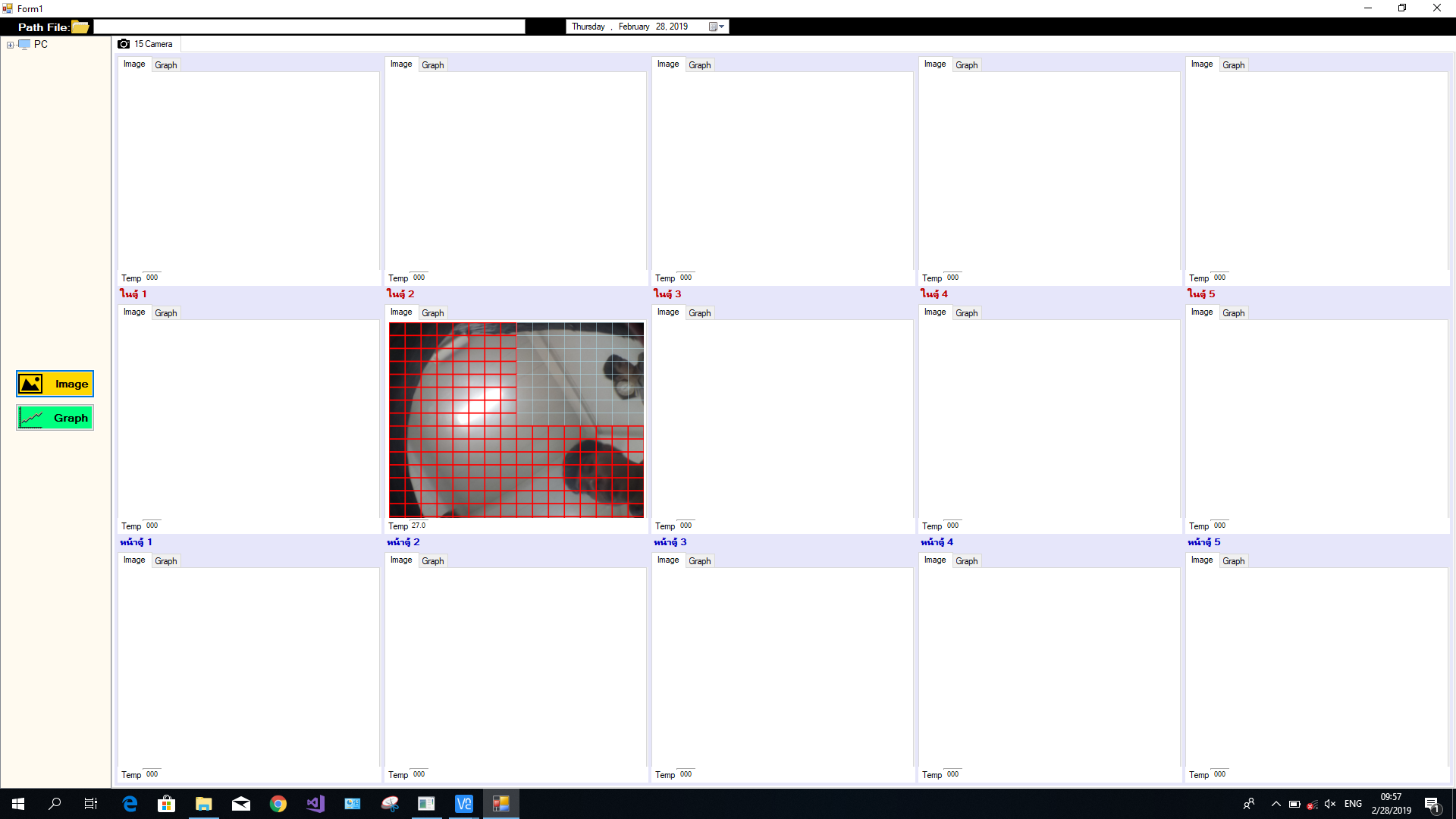Open Microsoft Edge from the taskbar

[x=130, y=804]
